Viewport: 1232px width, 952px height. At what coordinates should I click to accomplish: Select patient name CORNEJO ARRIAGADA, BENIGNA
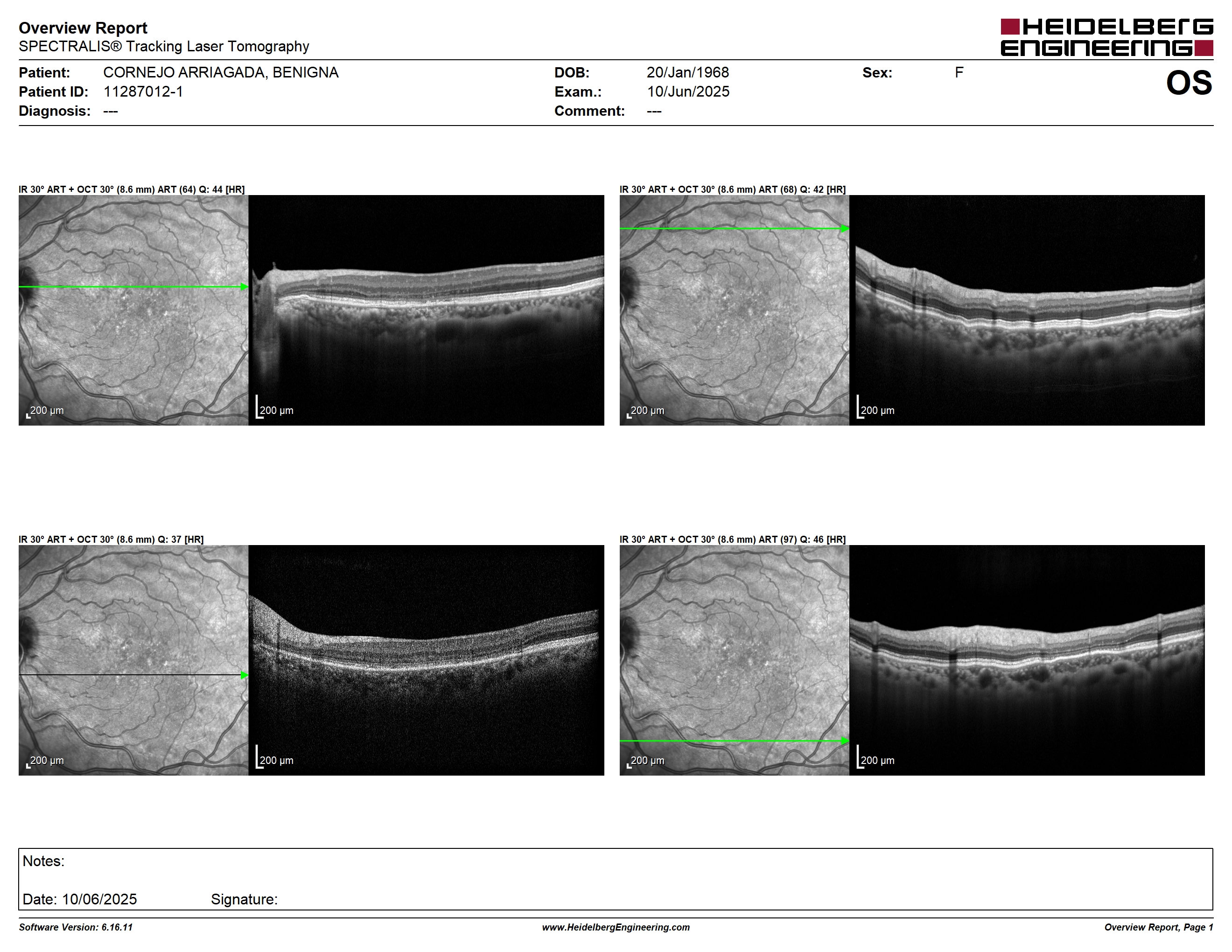221,72
